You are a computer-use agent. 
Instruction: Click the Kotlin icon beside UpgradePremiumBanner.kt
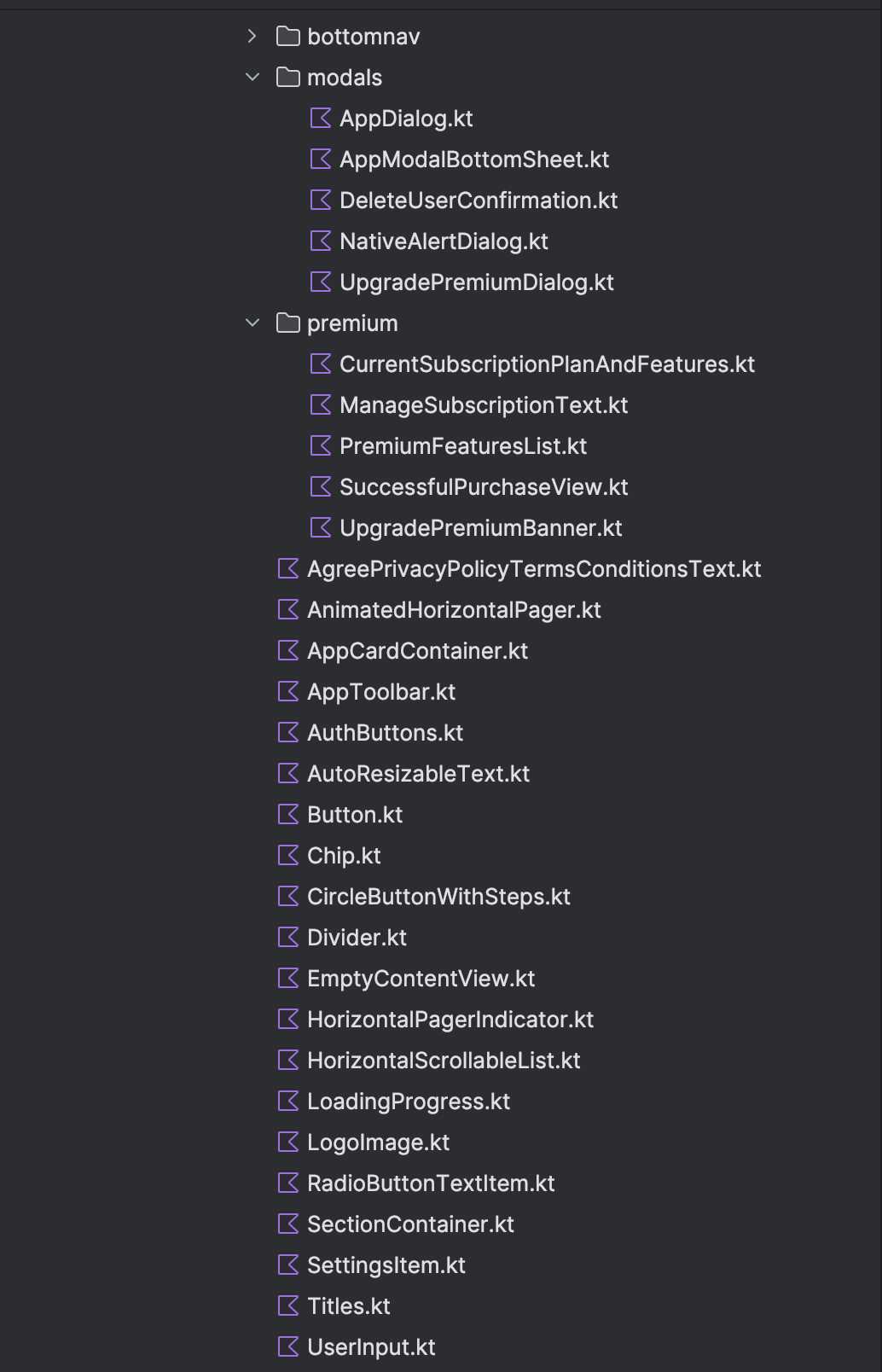321,527
